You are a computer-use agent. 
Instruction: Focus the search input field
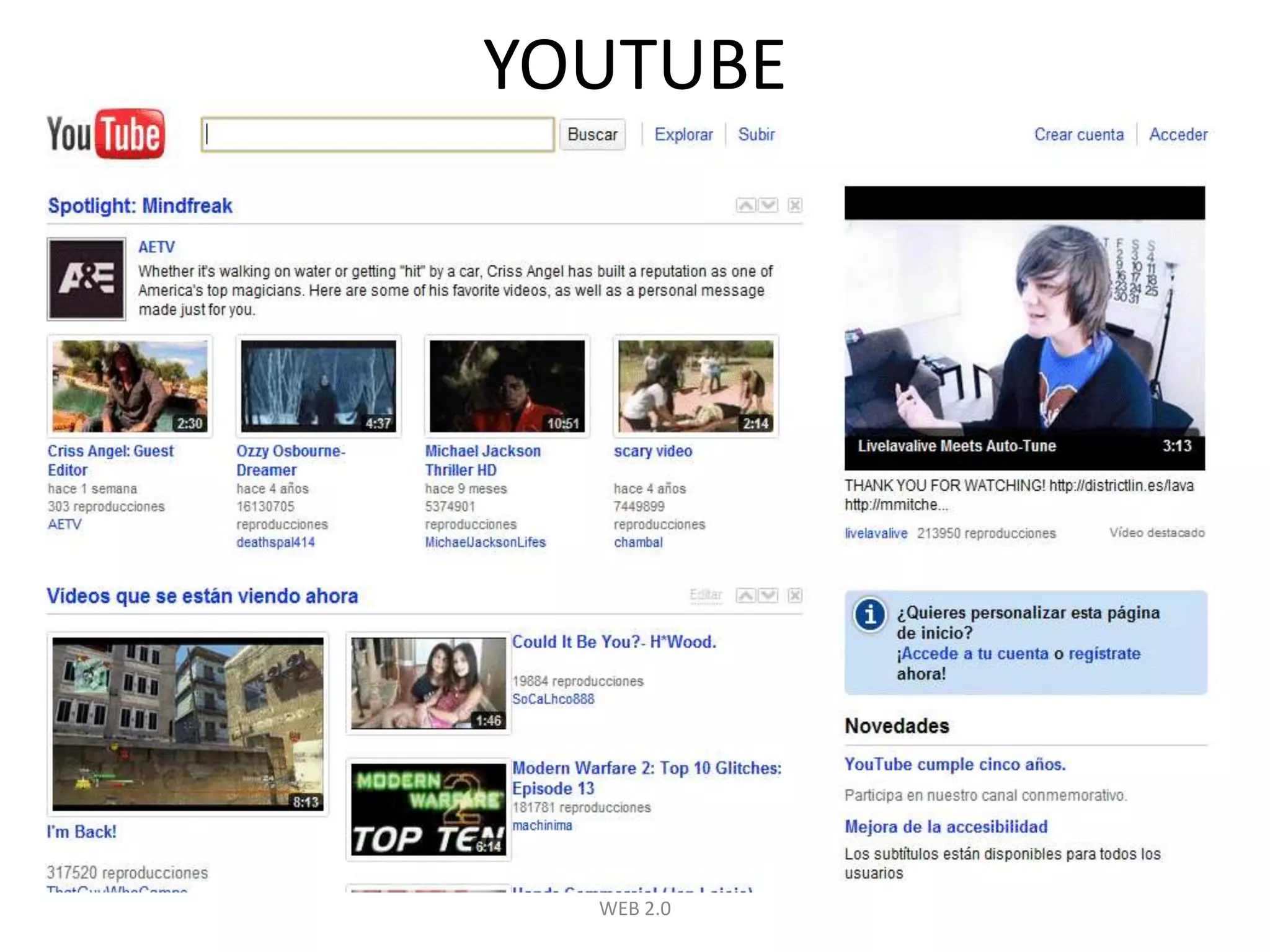point(378,134)
